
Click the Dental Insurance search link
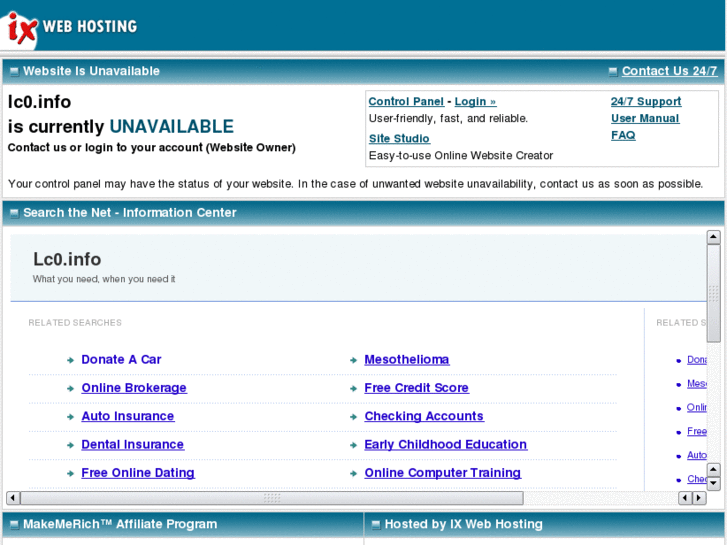coord(133,444)
